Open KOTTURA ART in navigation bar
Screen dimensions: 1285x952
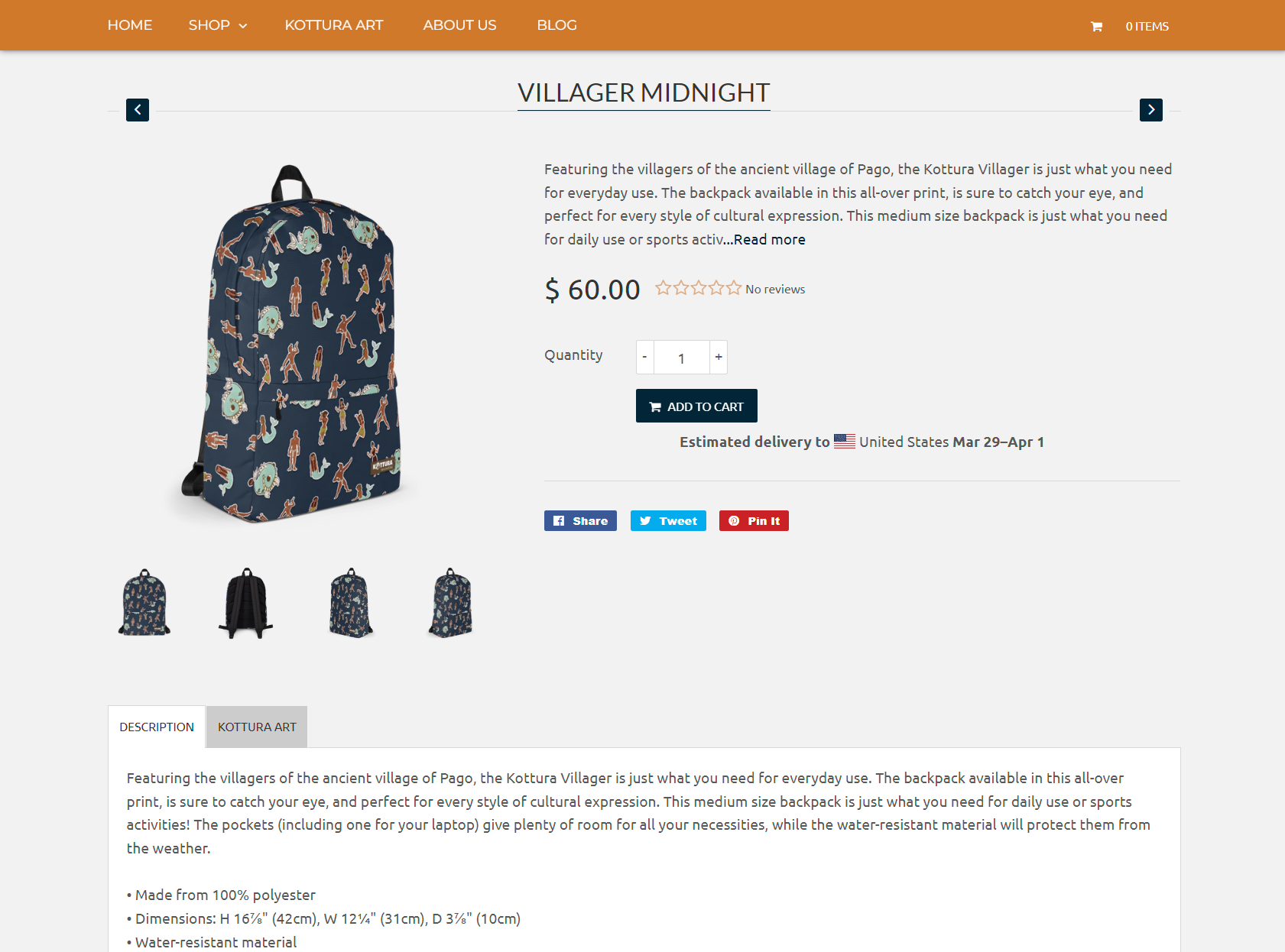(334, 25)
